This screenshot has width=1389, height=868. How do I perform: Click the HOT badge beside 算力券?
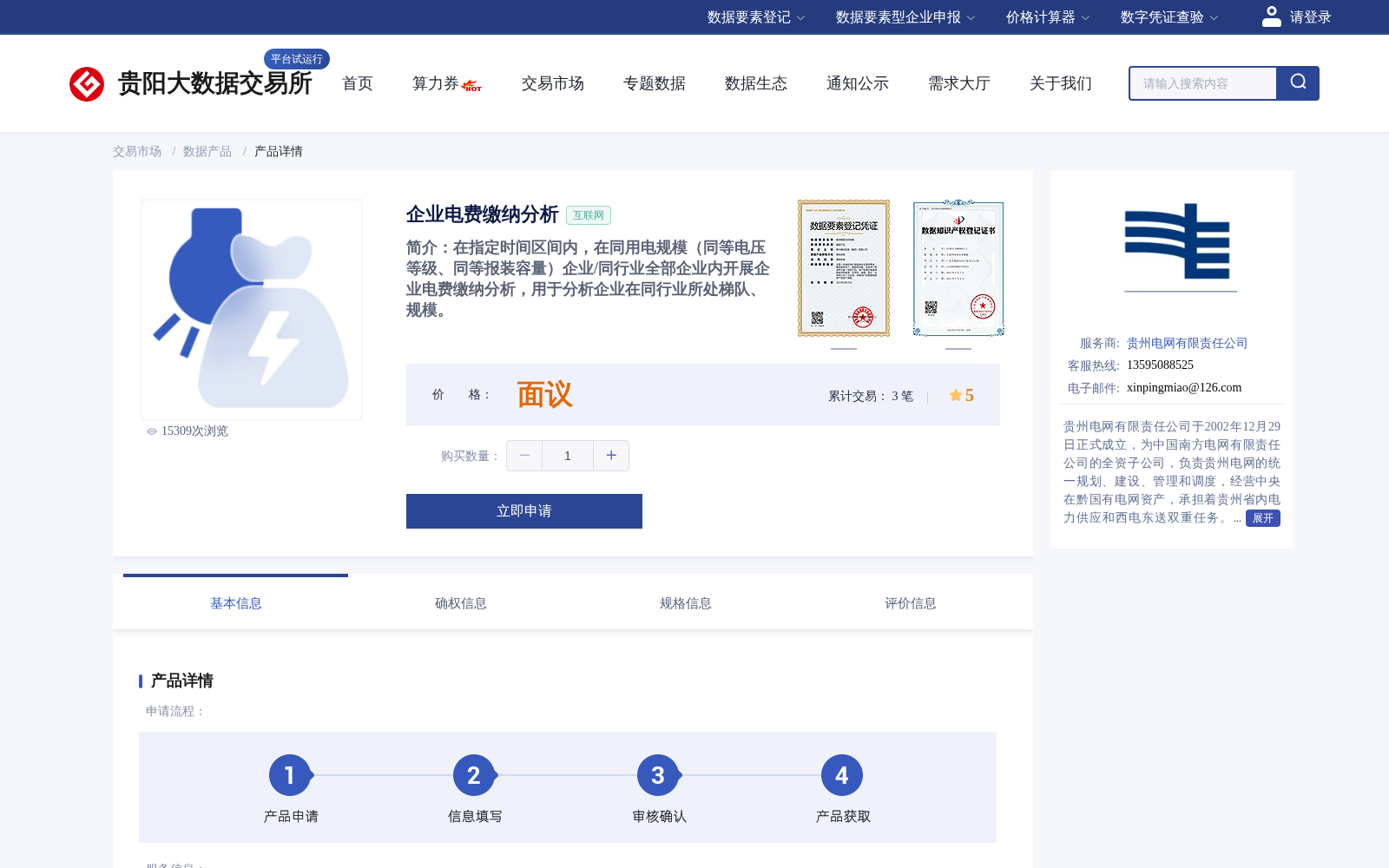pos(471,85)
